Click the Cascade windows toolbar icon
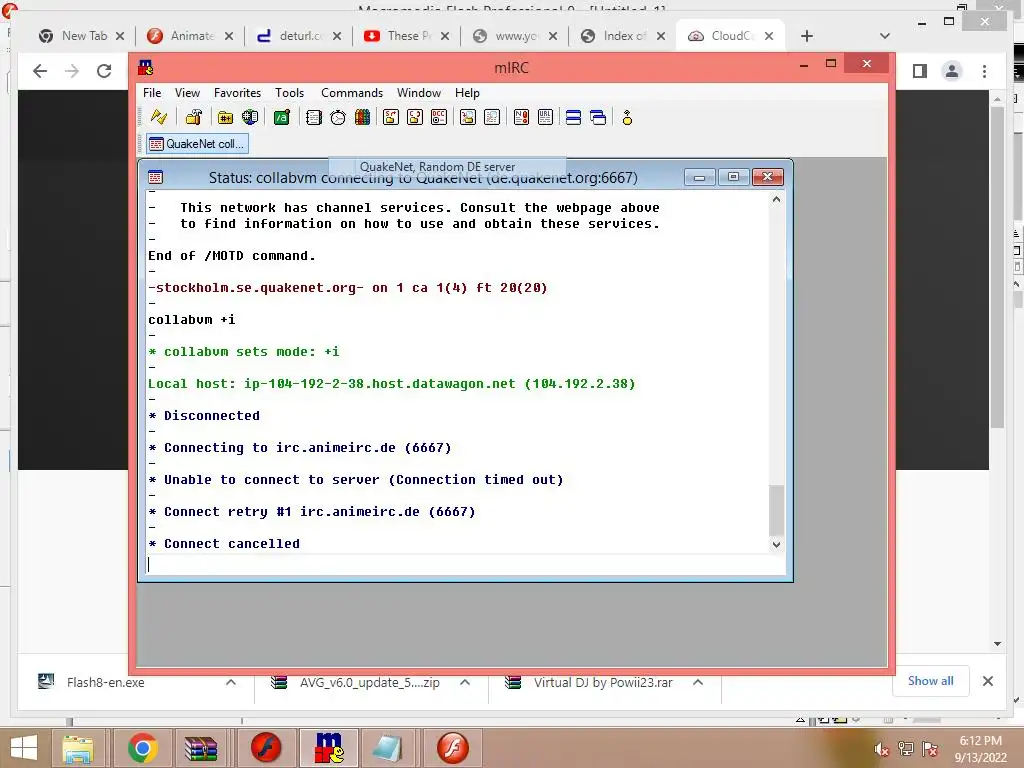The height and width of the screenshot is (768, 1024). (598, 118)
